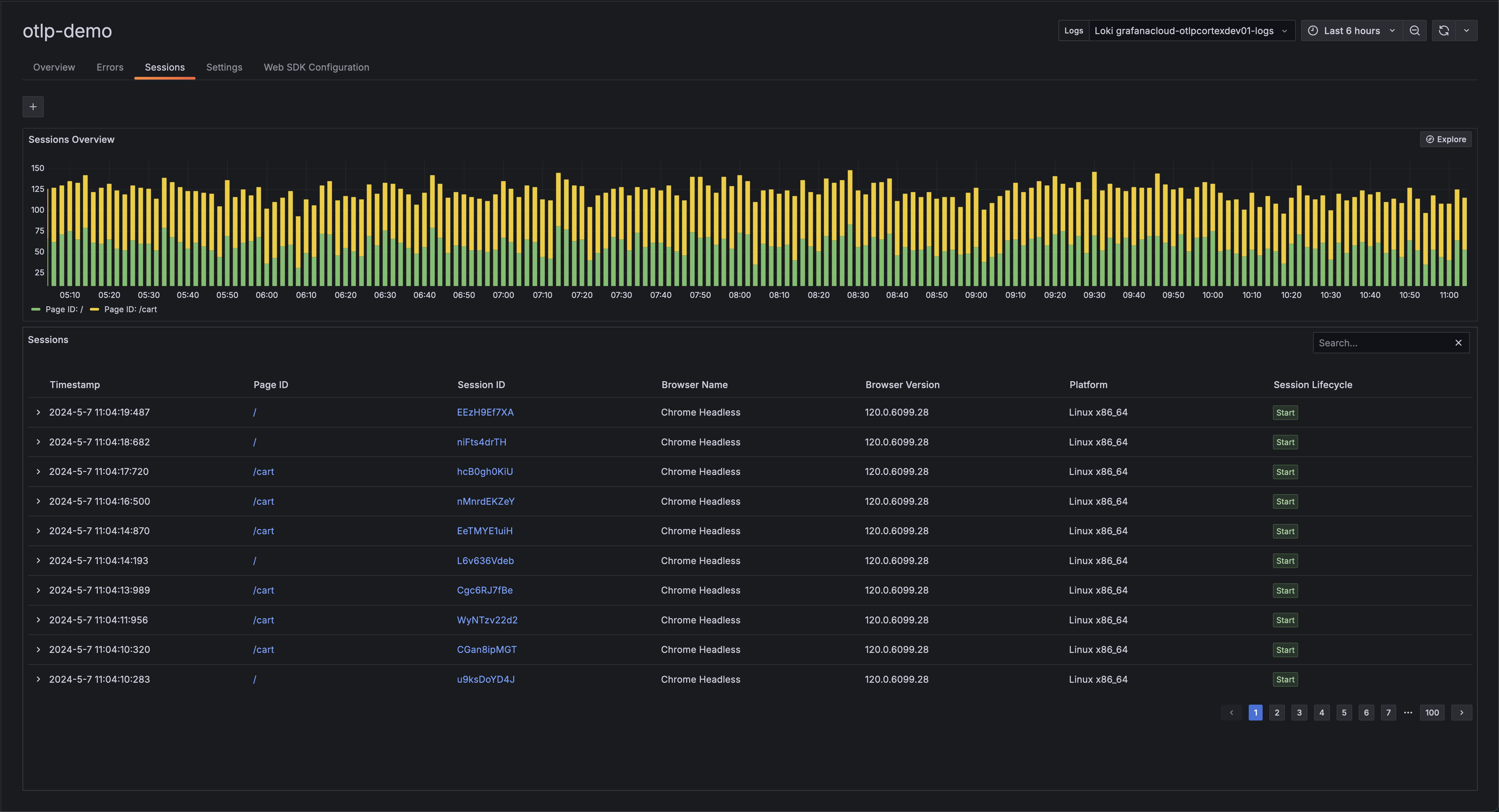Clear the search field using the X icon
The width and height of the screenshot is (1499, 812).
click(1458, 343)
